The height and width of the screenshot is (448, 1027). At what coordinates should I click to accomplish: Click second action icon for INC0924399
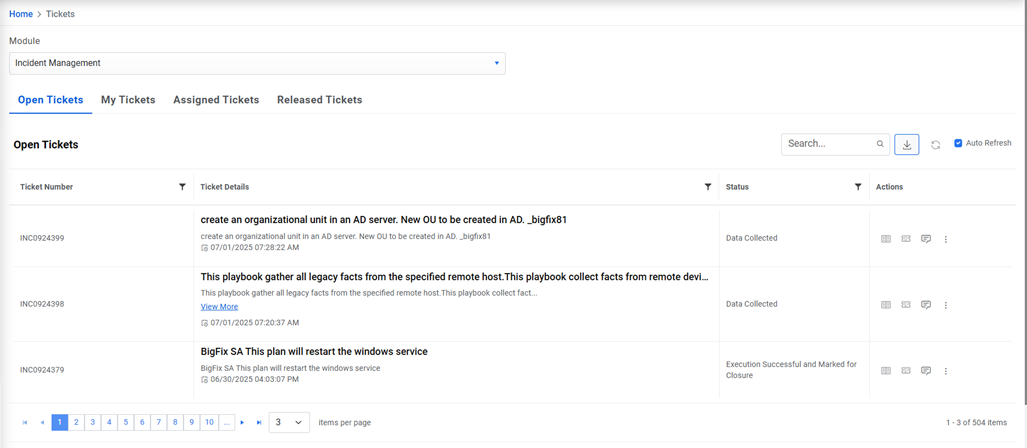coord(906,239)
